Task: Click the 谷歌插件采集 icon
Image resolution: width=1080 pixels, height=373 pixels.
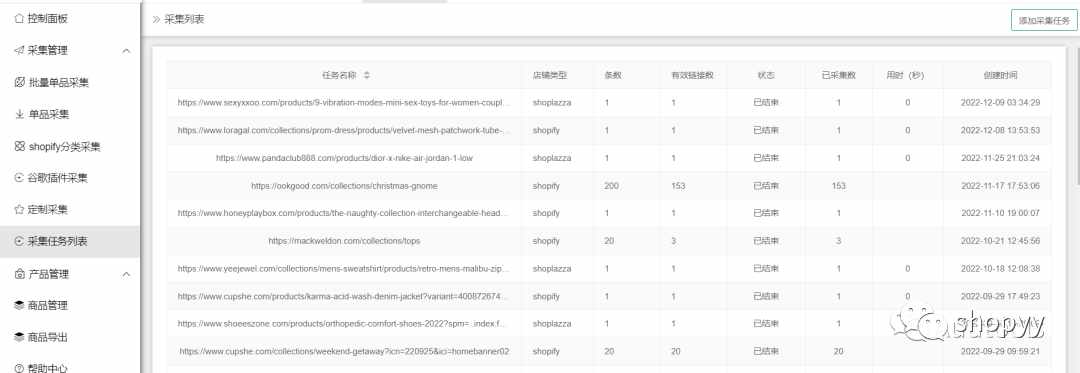Action: point(19,178)
